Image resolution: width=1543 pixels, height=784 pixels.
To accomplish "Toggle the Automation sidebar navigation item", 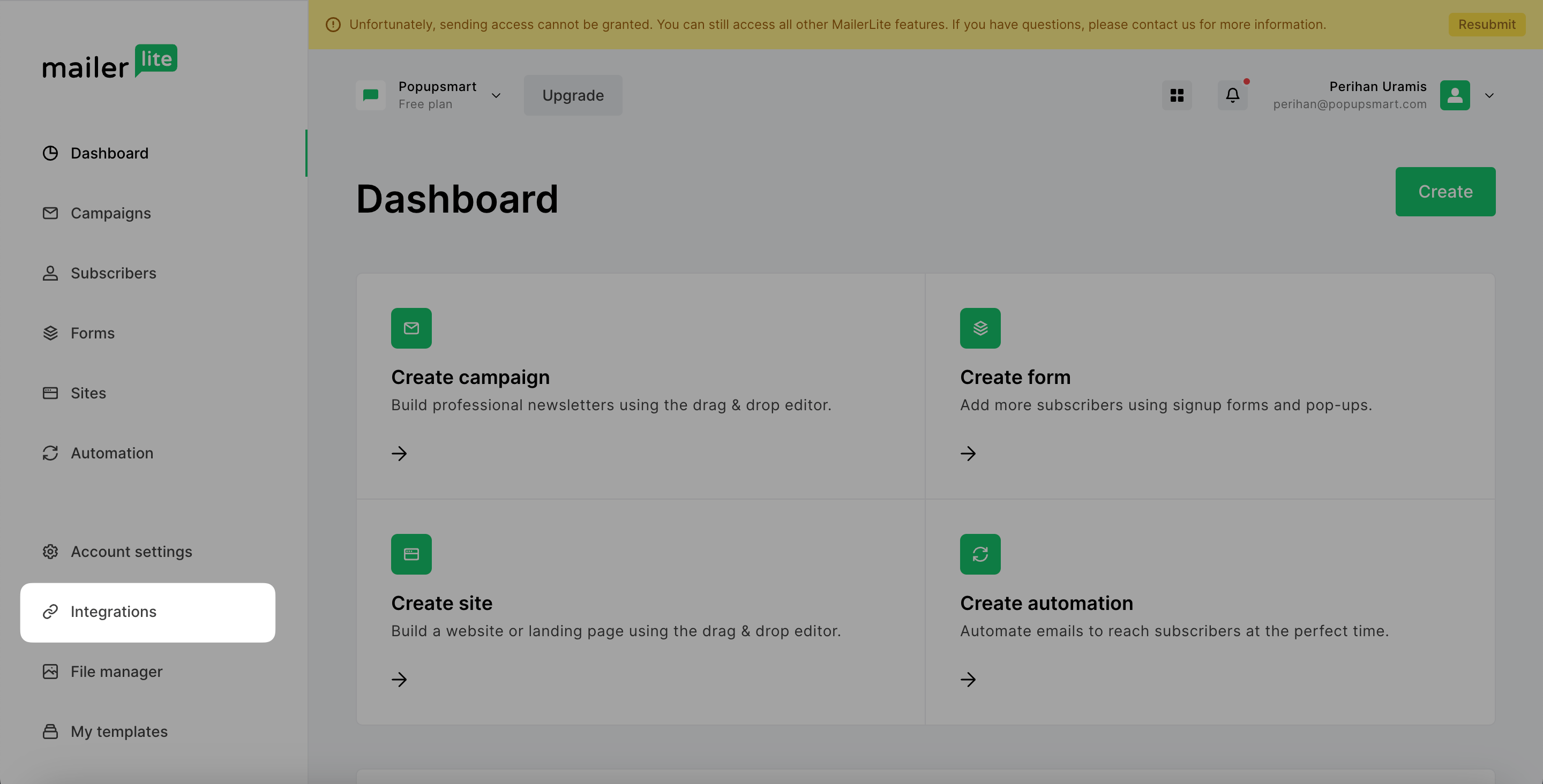I will click(x=111, y=452).
